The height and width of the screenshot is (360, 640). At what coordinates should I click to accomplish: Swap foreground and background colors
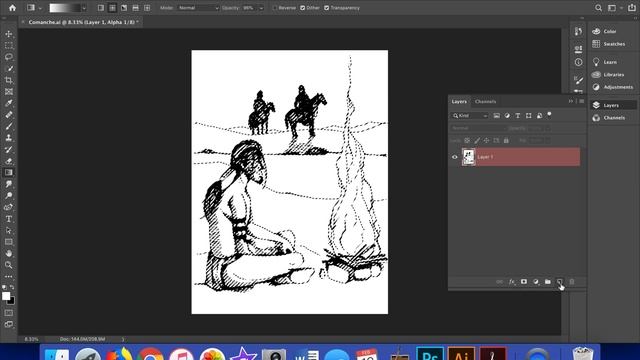[x=12, y=288]
